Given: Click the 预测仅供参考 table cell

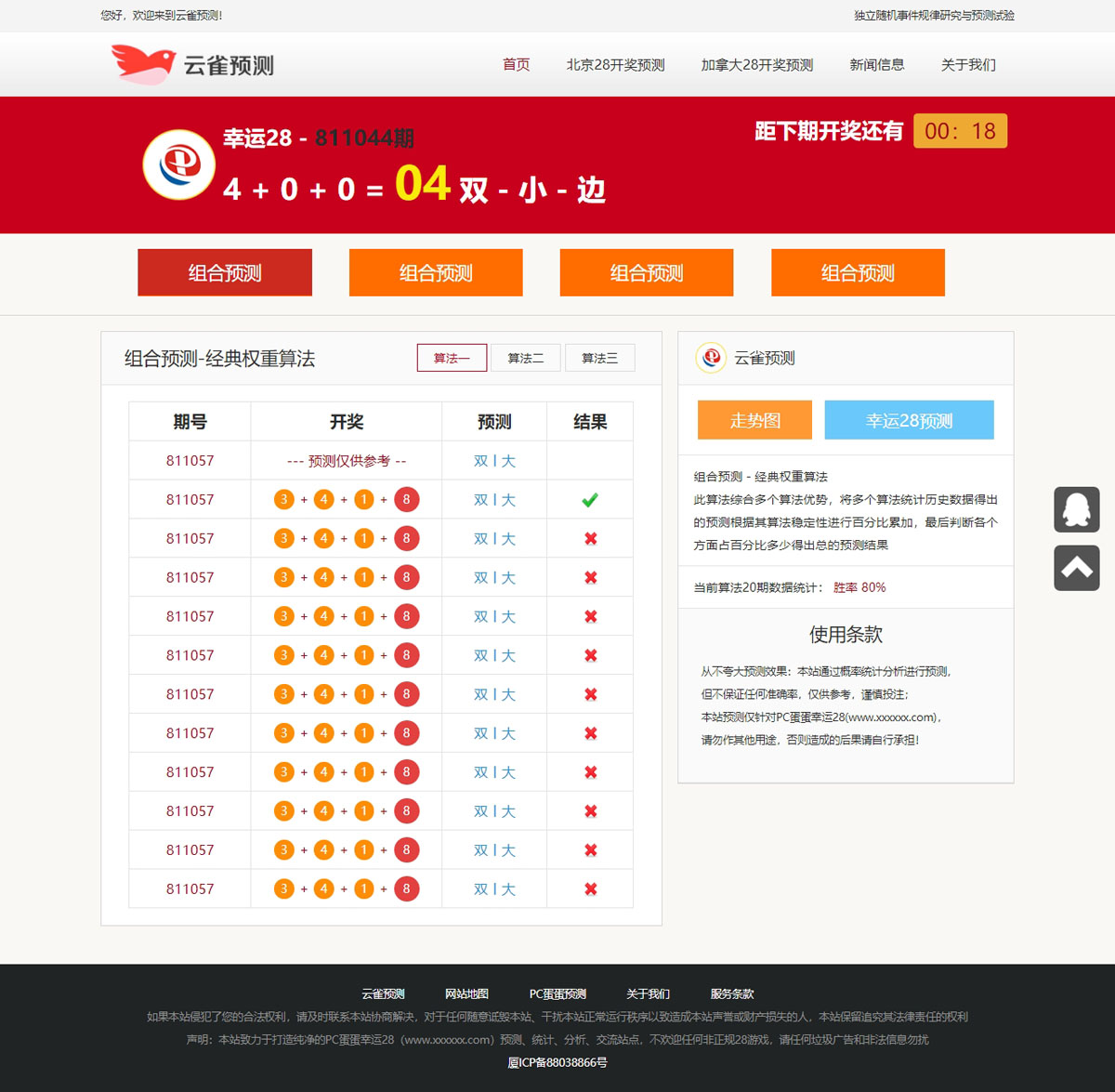Looking at the screenshot, I should [347, 461].
